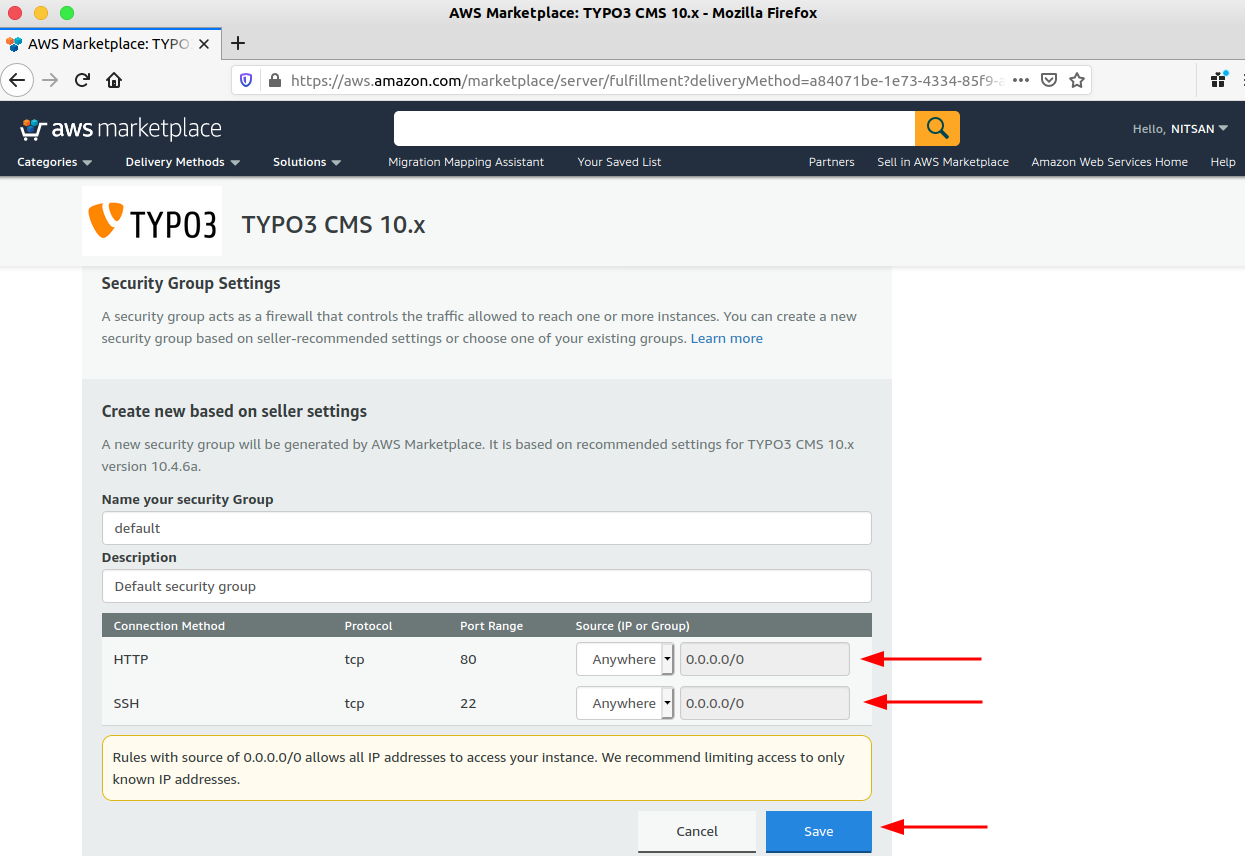Click the AWS Marketplace logo

click(x=121, y=129)
